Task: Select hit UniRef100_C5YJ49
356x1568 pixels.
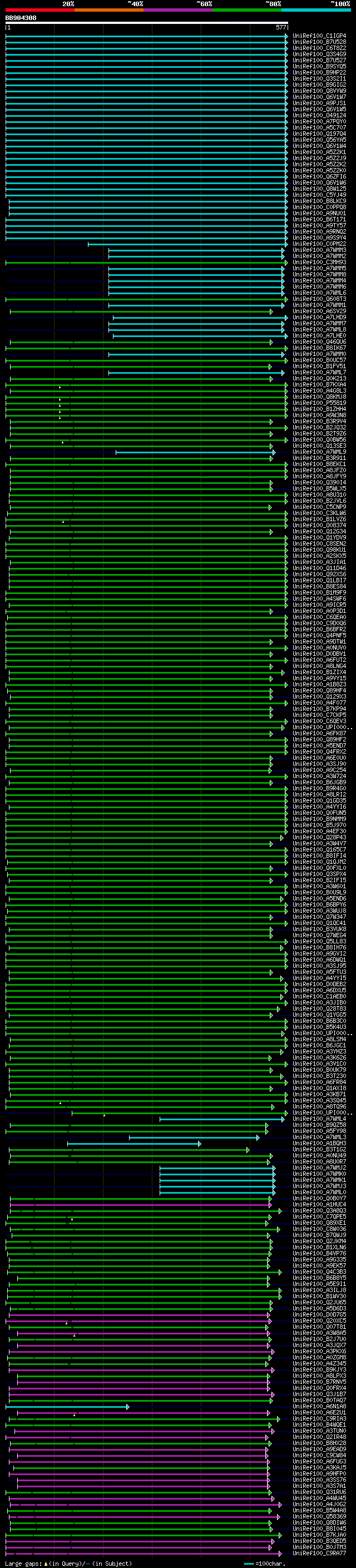Action: tap(319, 195)
